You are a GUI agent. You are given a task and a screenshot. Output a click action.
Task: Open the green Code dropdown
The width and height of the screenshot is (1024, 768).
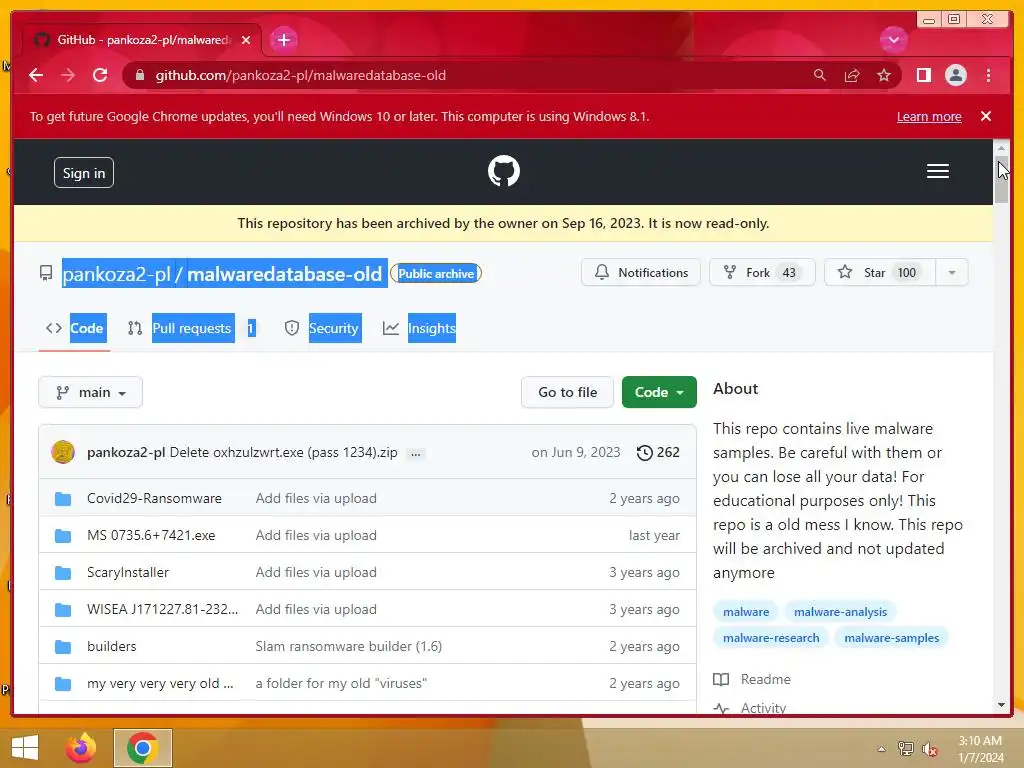tap(659, 392)
